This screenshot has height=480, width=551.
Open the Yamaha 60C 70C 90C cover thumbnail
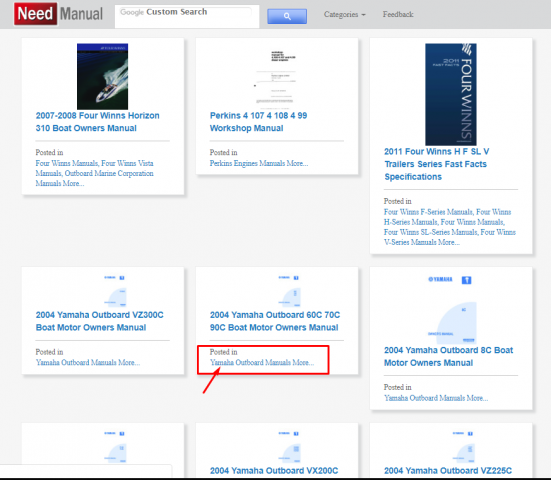coord(289,291)
